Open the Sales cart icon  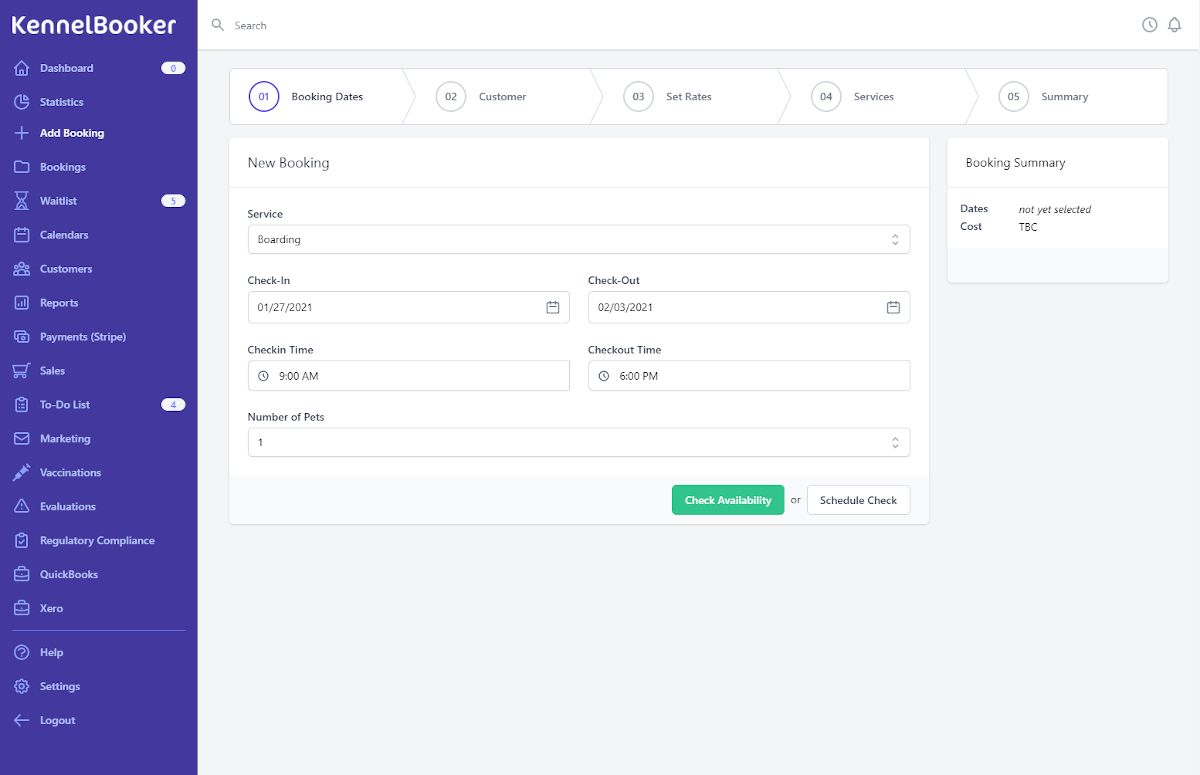click(x=22, y=371)
